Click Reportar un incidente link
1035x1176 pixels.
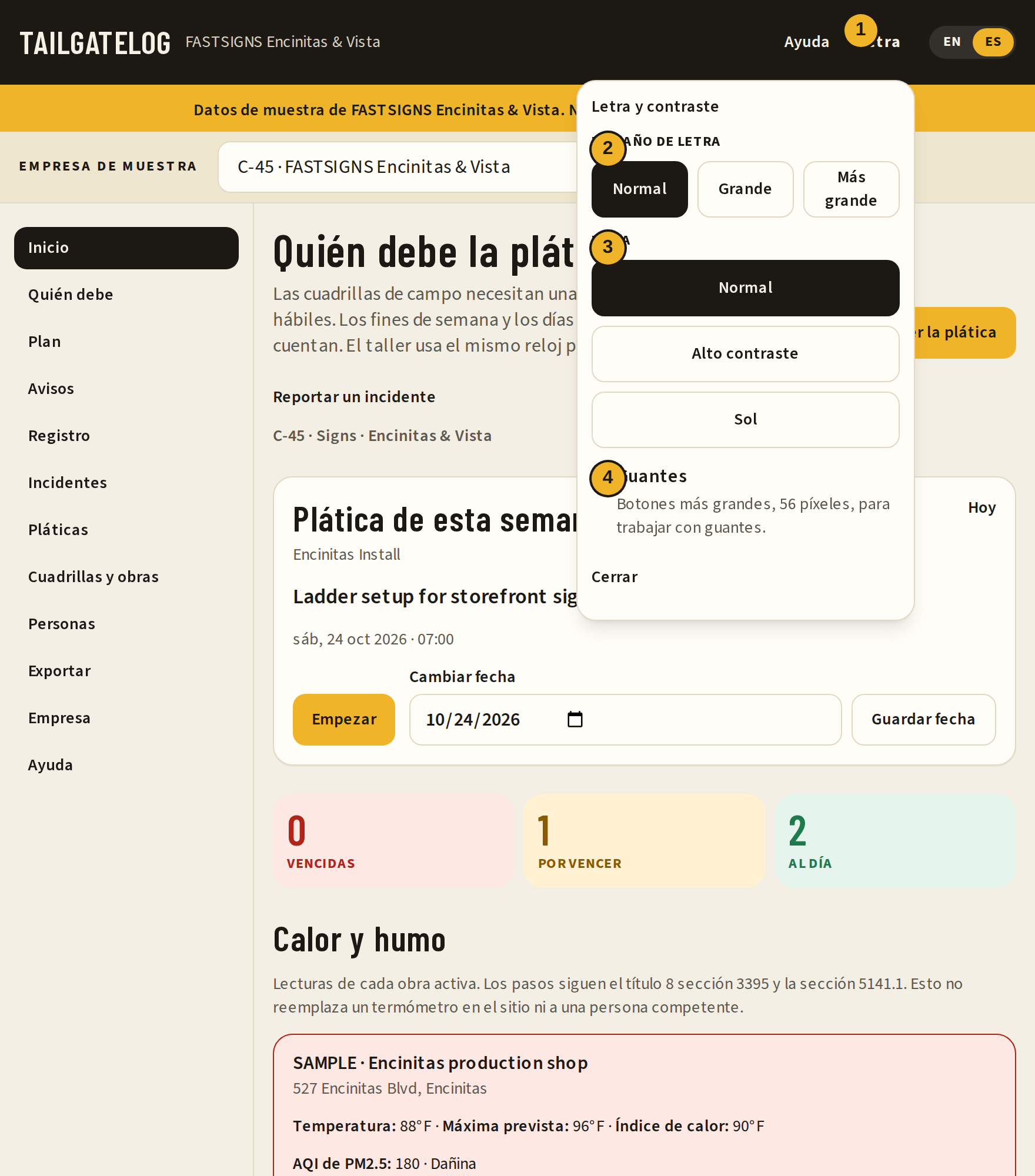(x=354, y=397)
